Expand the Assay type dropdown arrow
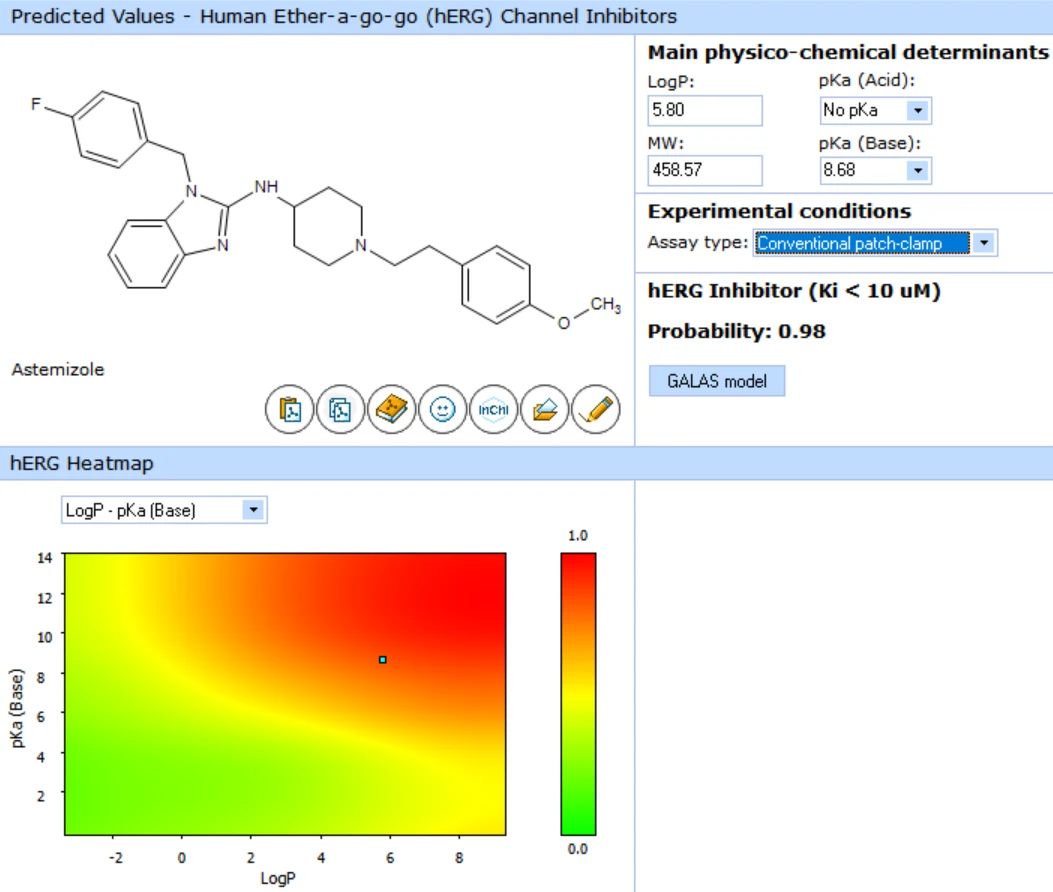This screenshot has width=1053, height=892. [984, 242]
